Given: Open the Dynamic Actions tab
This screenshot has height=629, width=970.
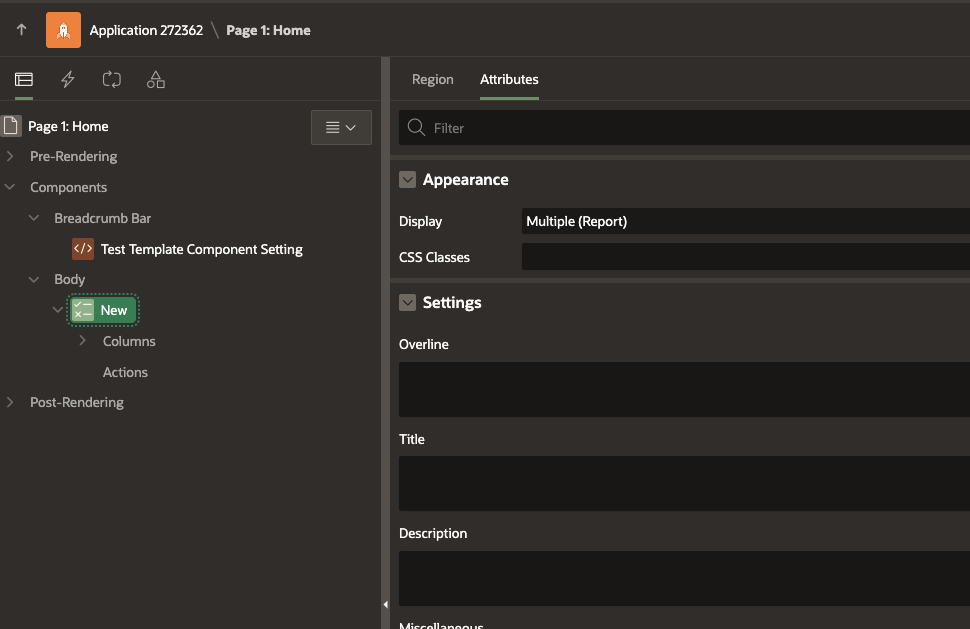Looking at the screenshot, I should 67,79.
